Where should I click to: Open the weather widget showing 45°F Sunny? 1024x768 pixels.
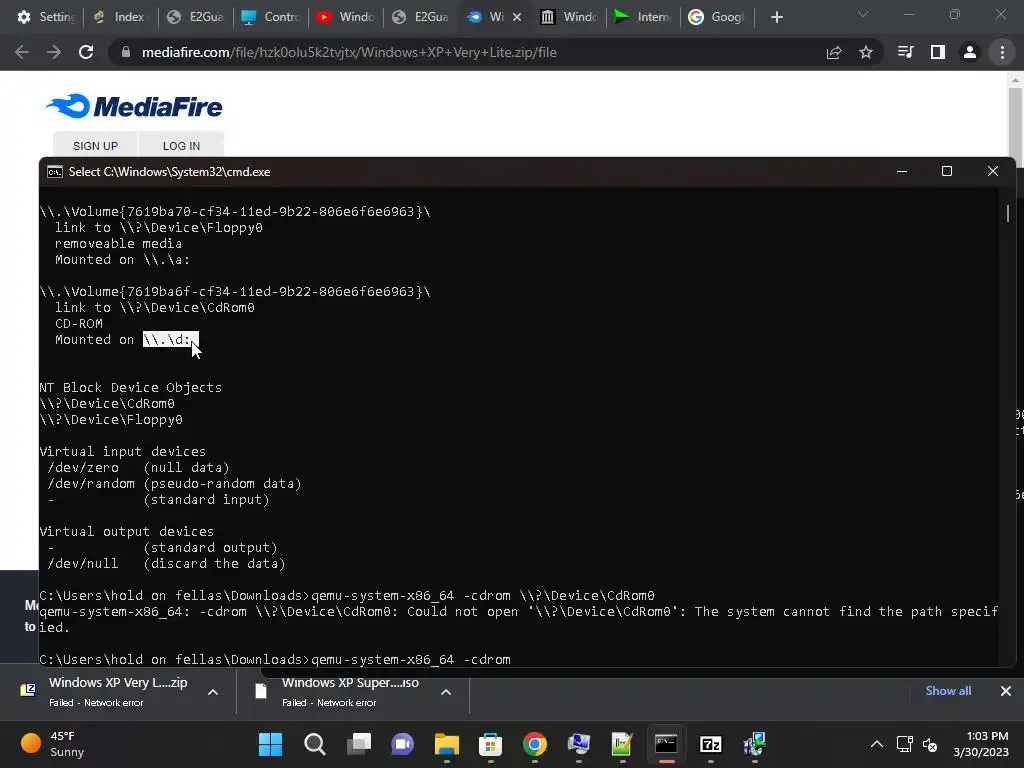[52, 744]
